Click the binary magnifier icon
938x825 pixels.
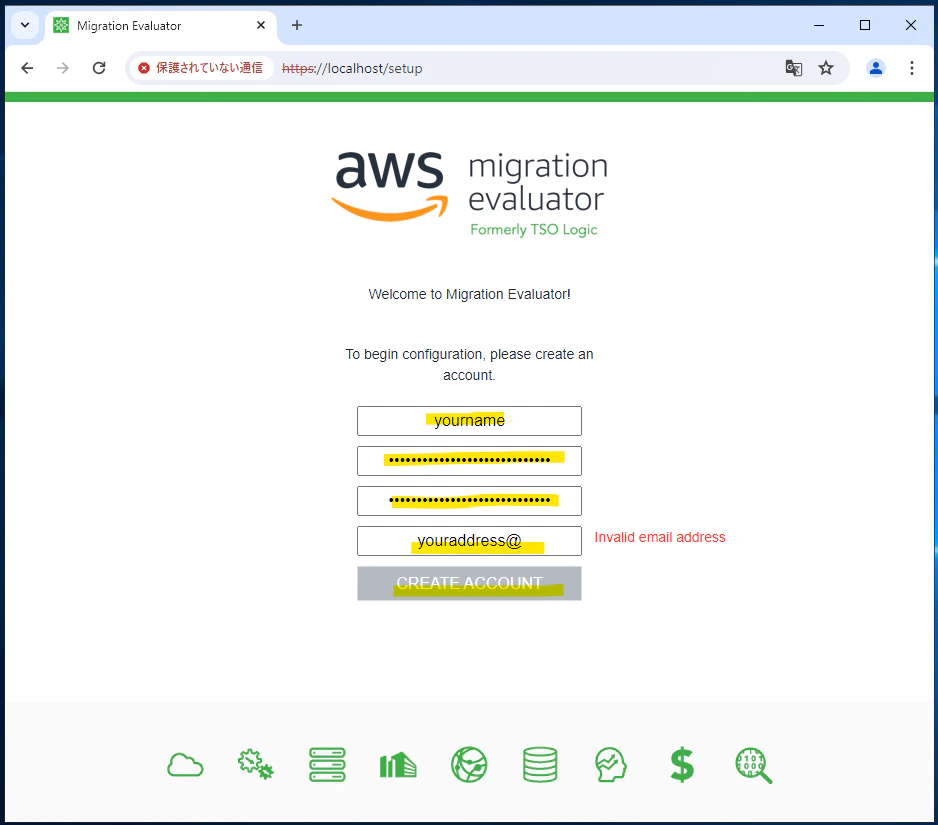753,765
